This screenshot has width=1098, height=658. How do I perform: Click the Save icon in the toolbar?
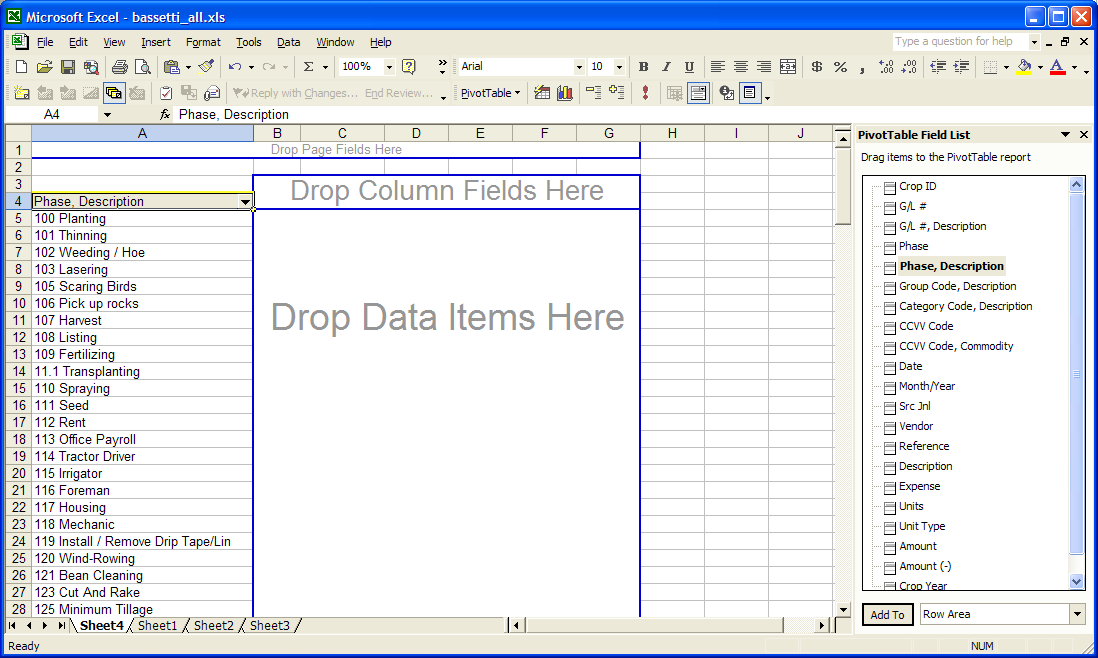point(68,67)
